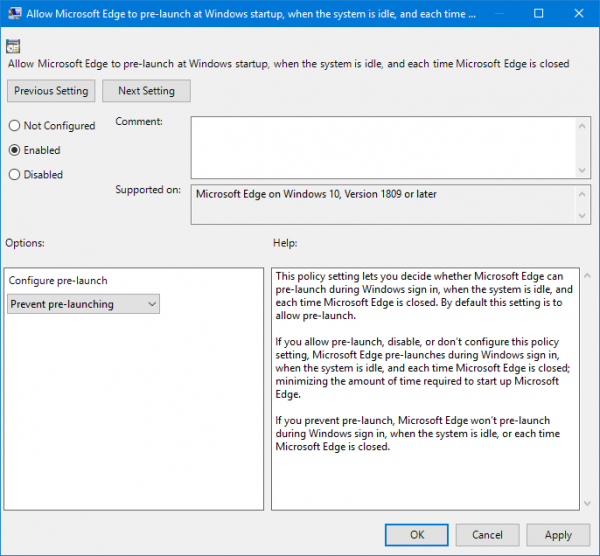The height and width of the screenshot is (556, 600).
Task: Jump to Next Setting
Action: (x=146, y=91)
